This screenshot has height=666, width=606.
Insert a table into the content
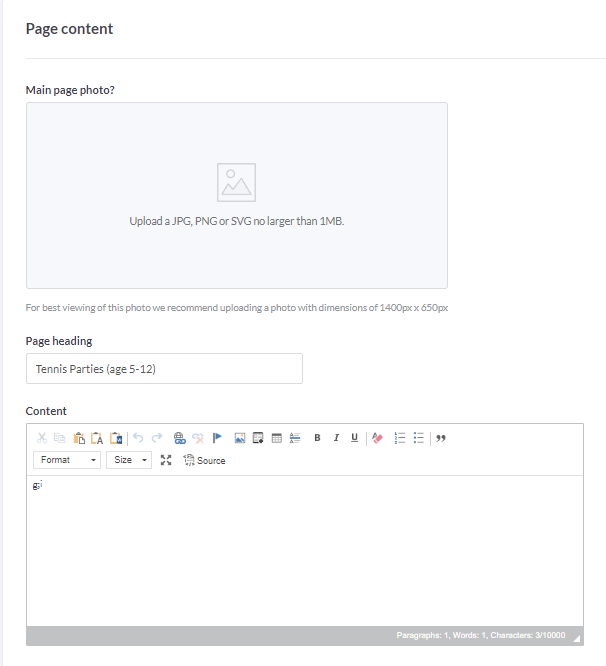tap(277, 438)
